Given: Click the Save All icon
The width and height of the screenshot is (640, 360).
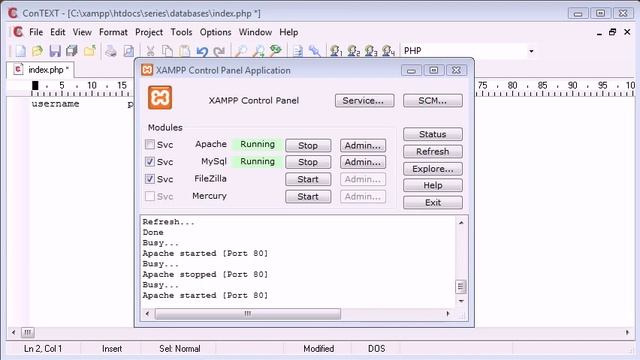Looking at the screenshot, I should tap(72, 51).
